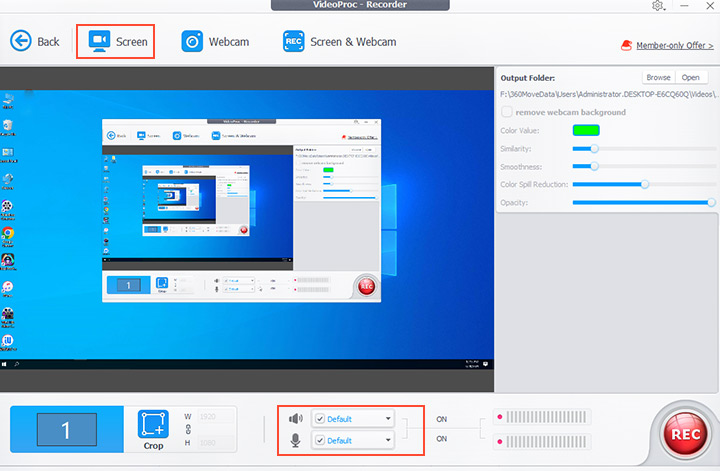Go back using the Back arrow
The width and height of the screenshot is (720, 471).
pos(35,41)
